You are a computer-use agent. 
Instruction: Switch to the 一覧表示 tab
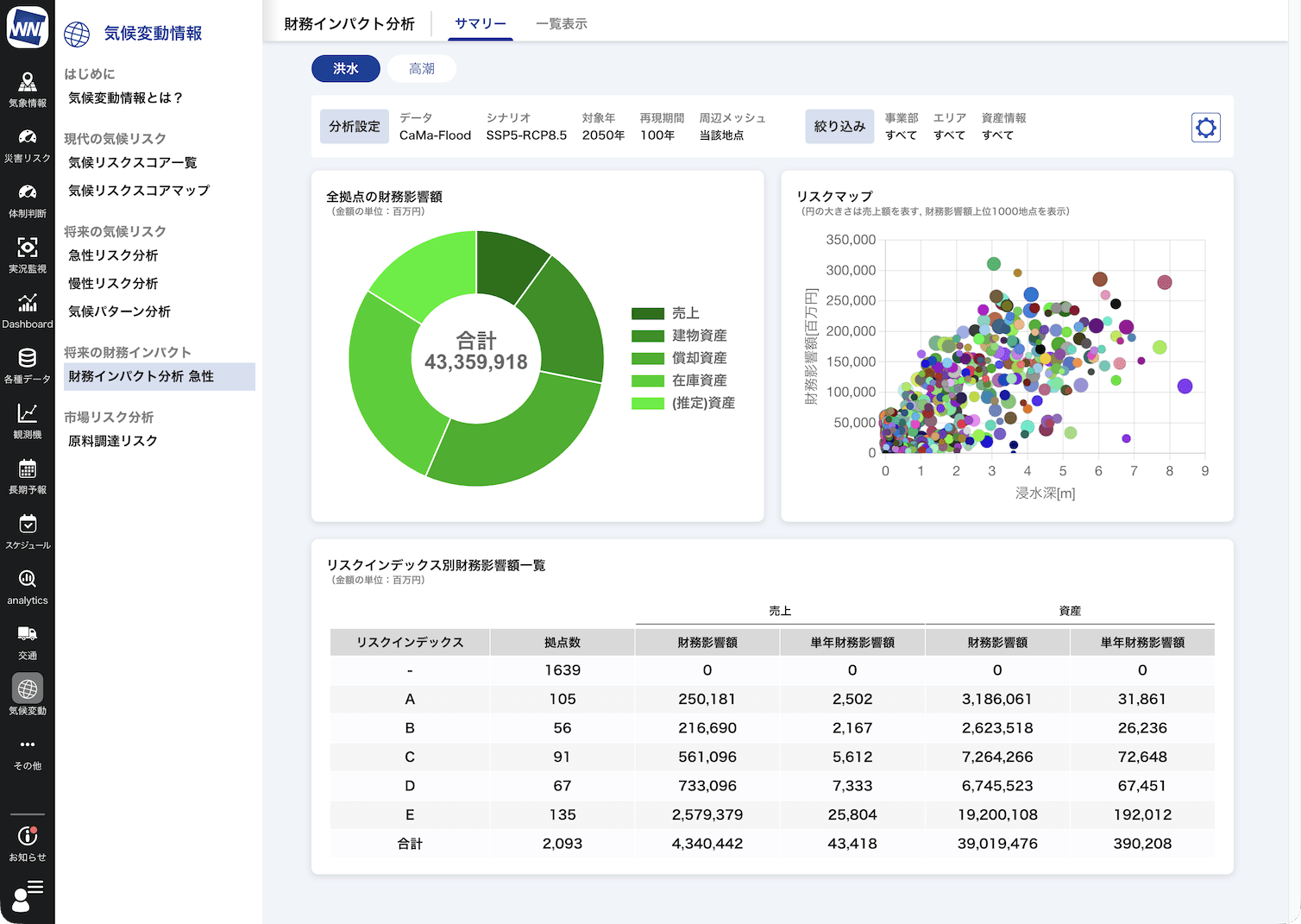click(x=562, y=24)
